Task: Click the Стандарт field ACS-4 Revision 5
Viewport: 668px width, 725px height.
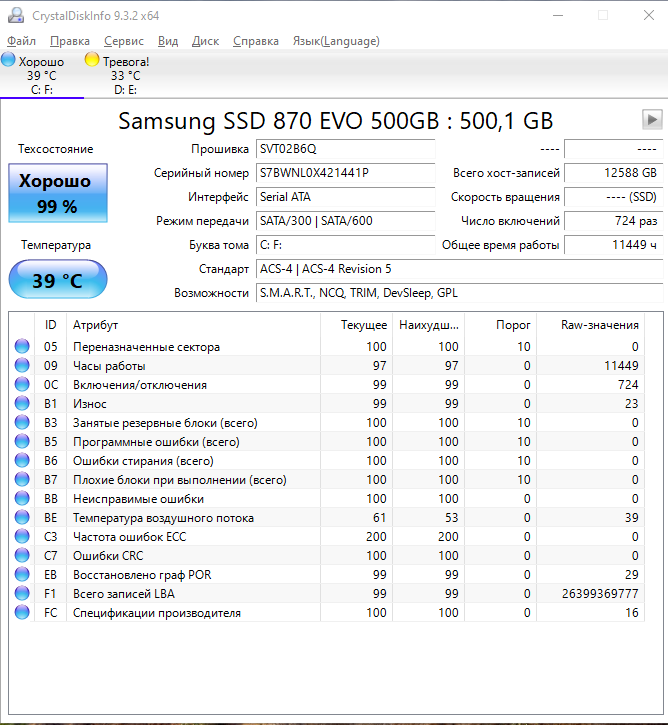Action: (x=460, y=269)
